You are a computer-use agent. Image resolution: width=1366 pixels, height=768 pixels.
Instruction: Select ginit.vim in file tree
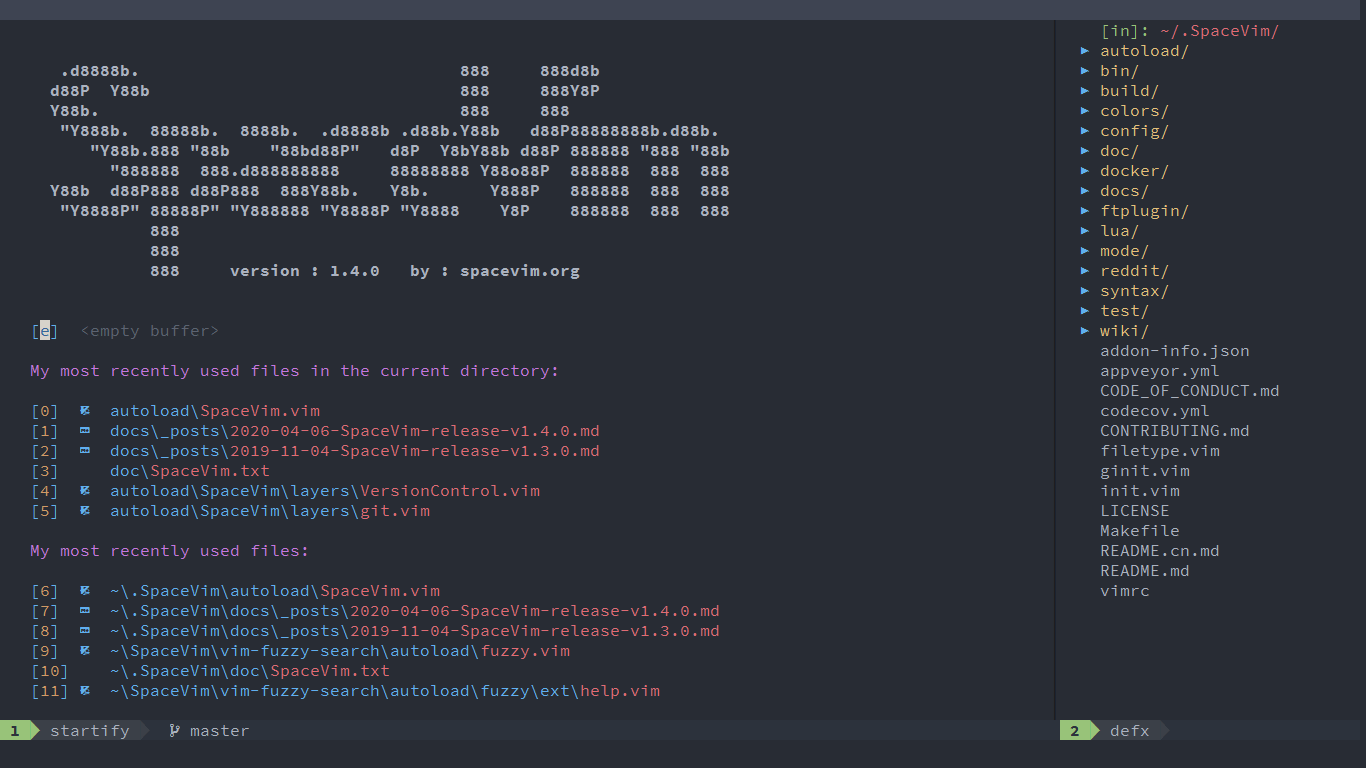click(1144, 470)
